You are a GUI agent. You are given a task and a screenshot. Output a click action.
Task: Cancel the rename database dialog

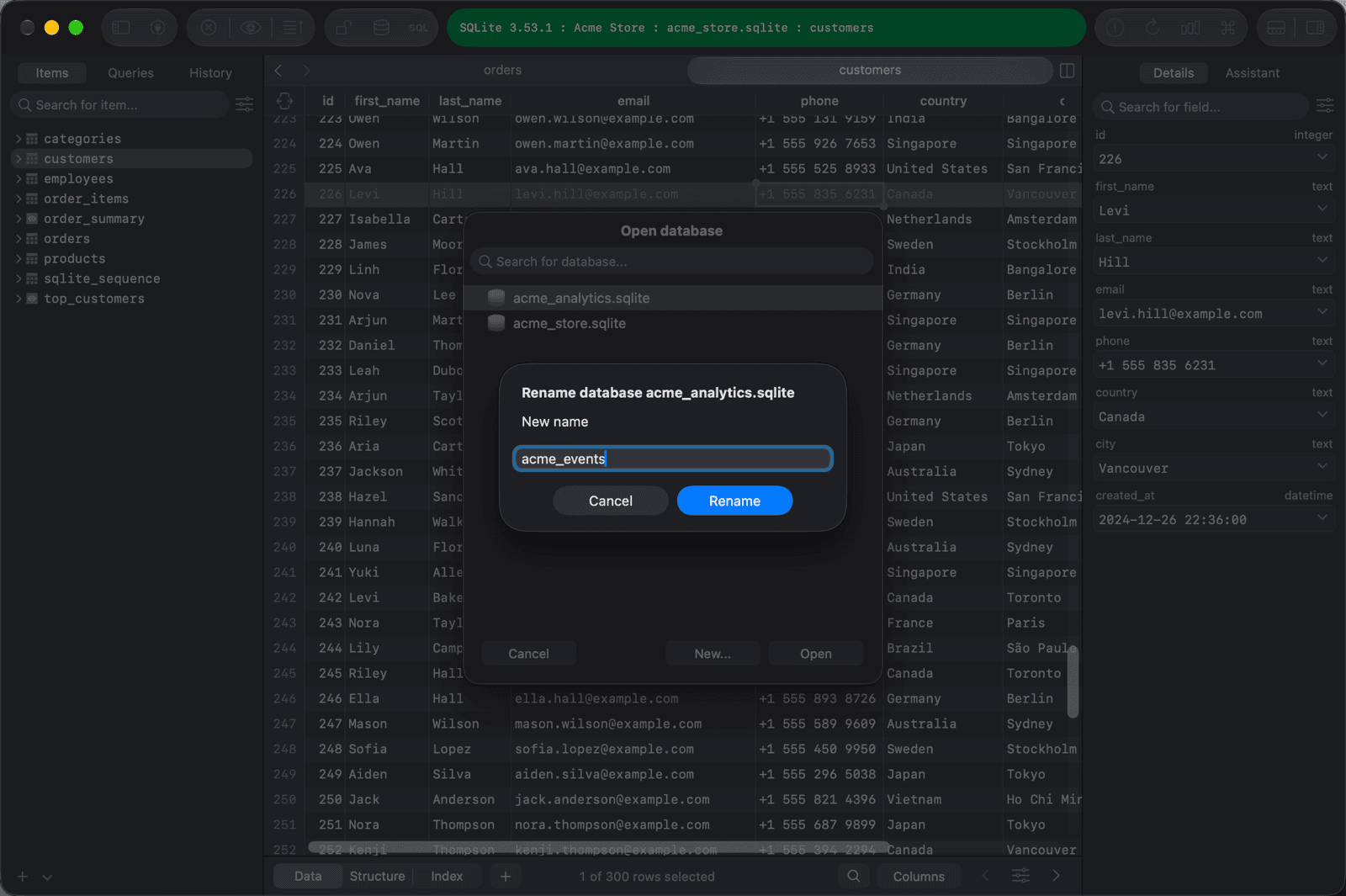(610, 501)
